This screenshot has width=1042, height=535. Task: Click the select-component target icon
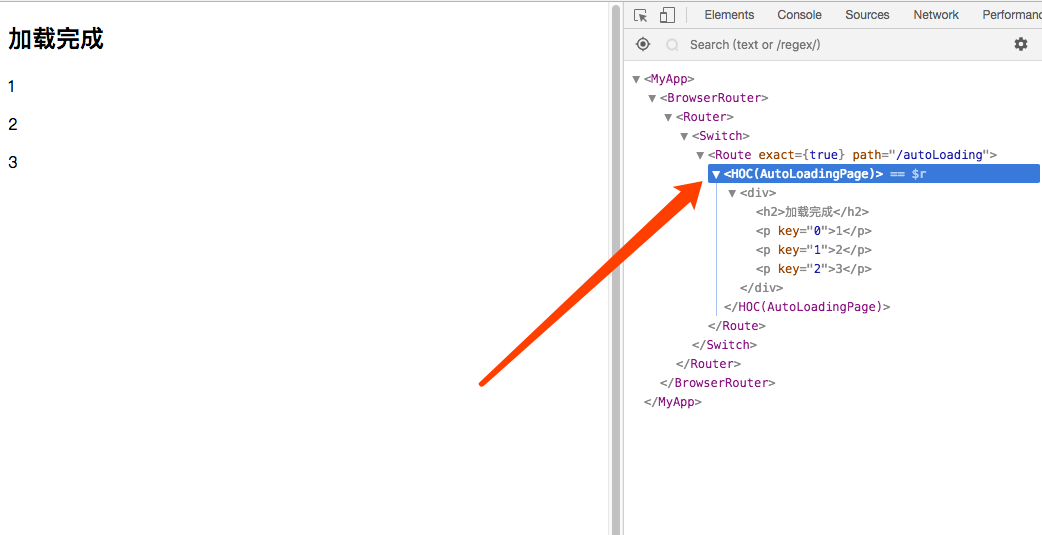point(643,45)
